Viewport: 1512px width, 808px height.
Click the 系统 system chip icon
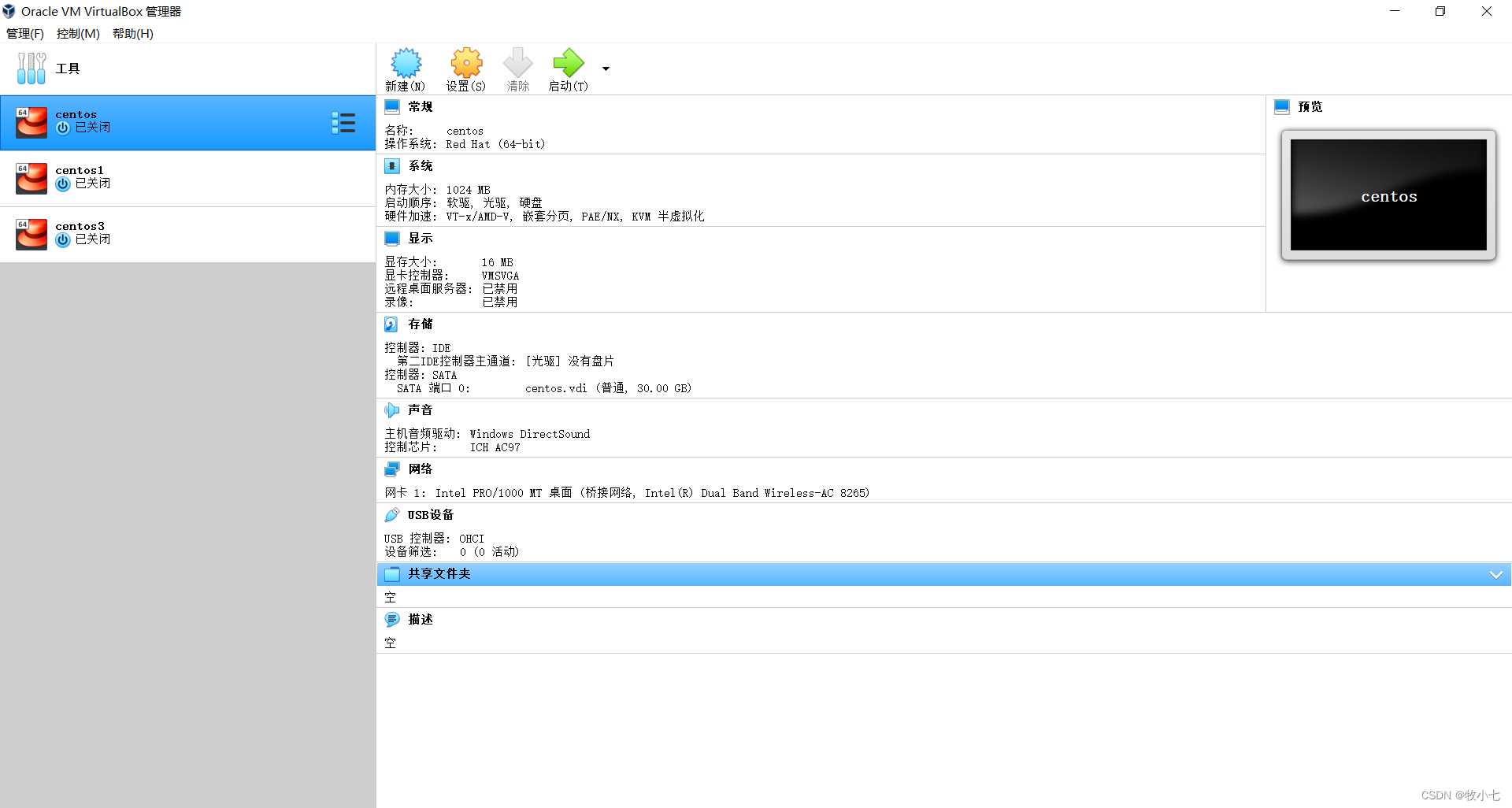point(392,165)
